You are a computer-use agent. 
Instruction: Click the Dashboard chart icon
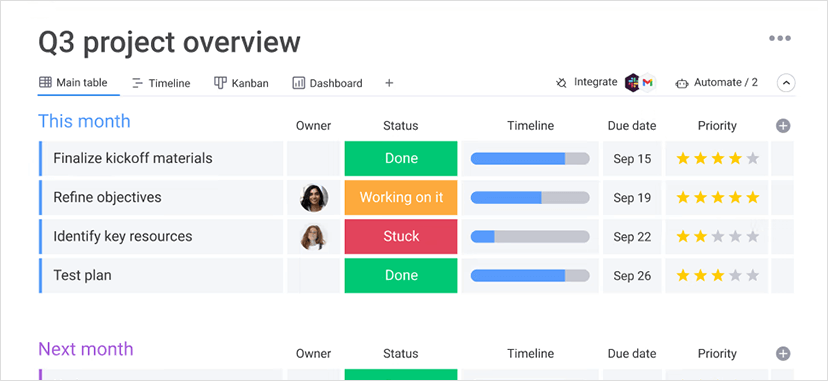point(299,83)
